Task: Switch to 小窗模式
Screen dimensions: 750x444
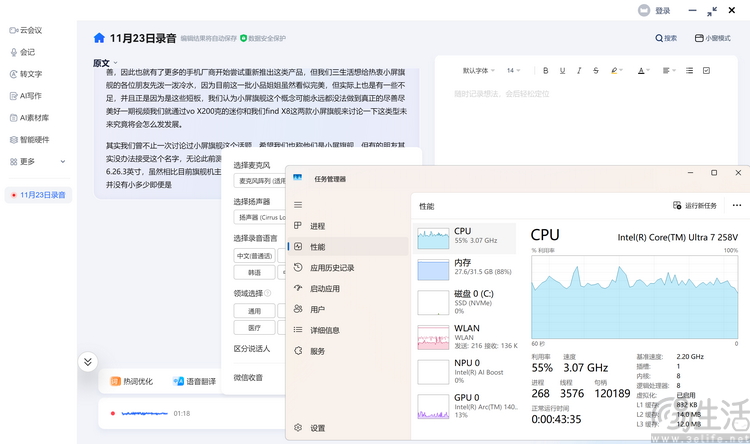Action: (713, 38)
